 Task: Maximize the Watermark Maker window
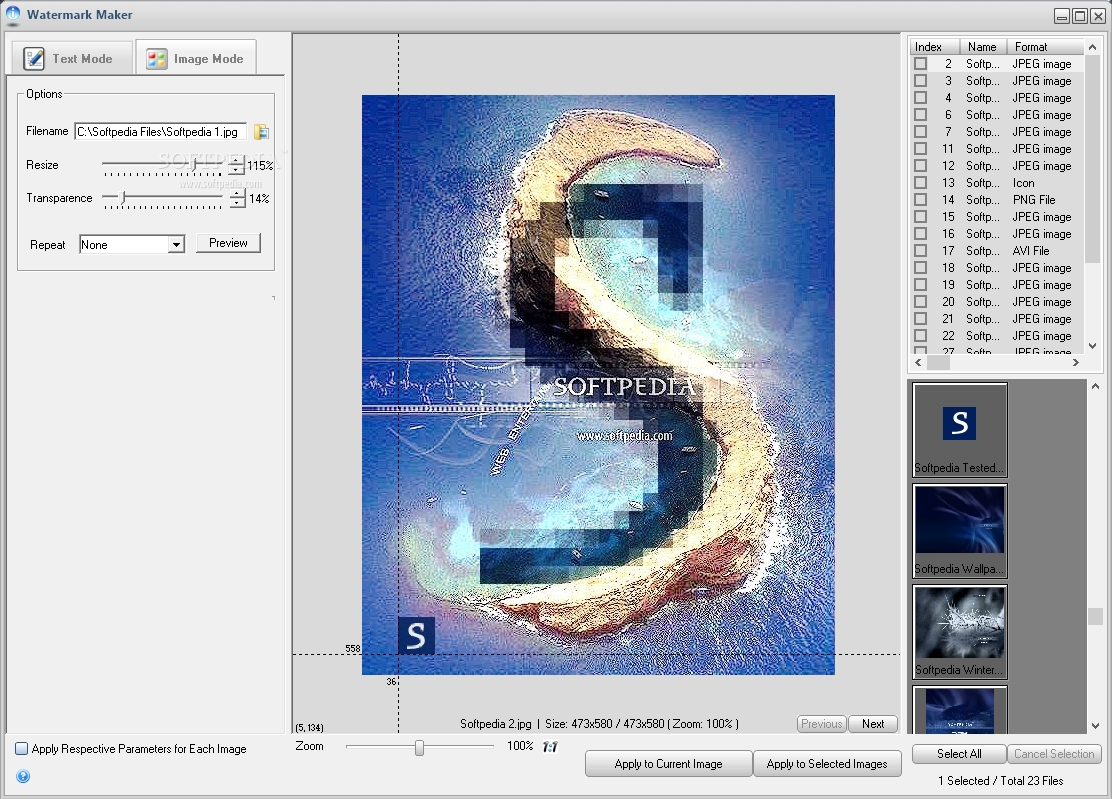[1079, 16]
